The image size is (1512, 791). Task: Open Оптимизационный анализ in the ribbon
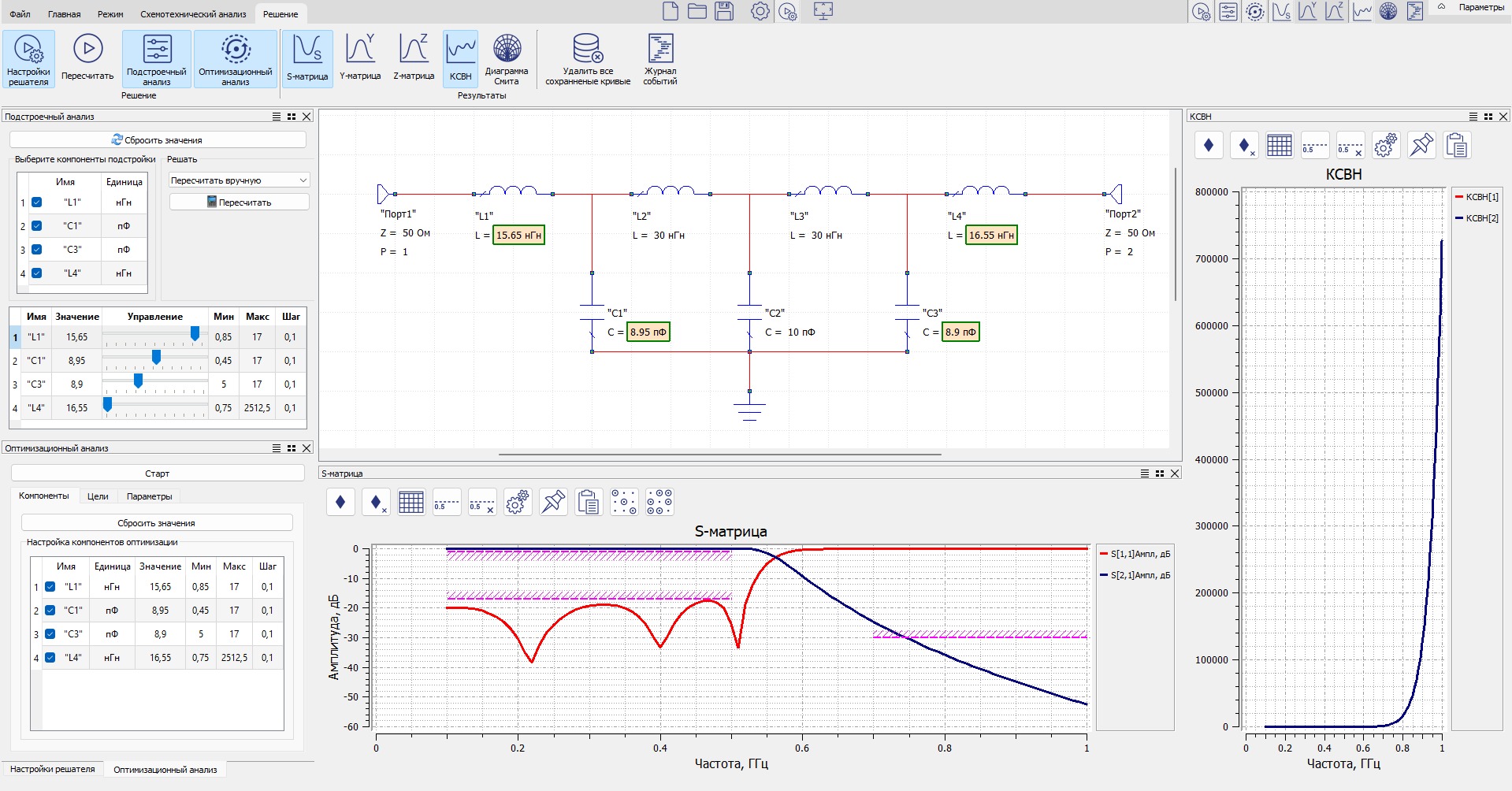[235, 50]
